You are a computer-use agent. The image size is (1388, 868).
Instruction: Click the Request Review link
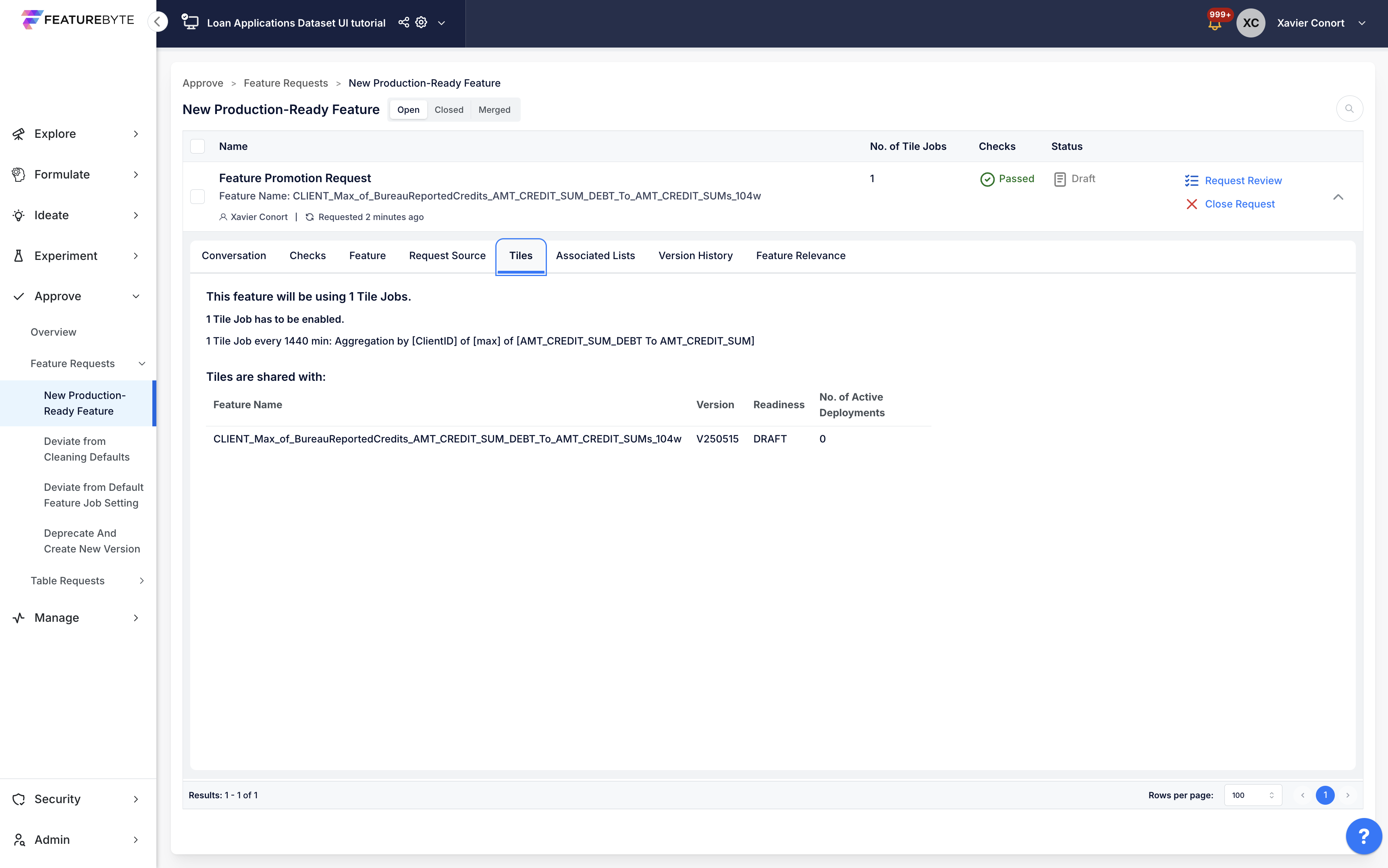point(1243,180)
